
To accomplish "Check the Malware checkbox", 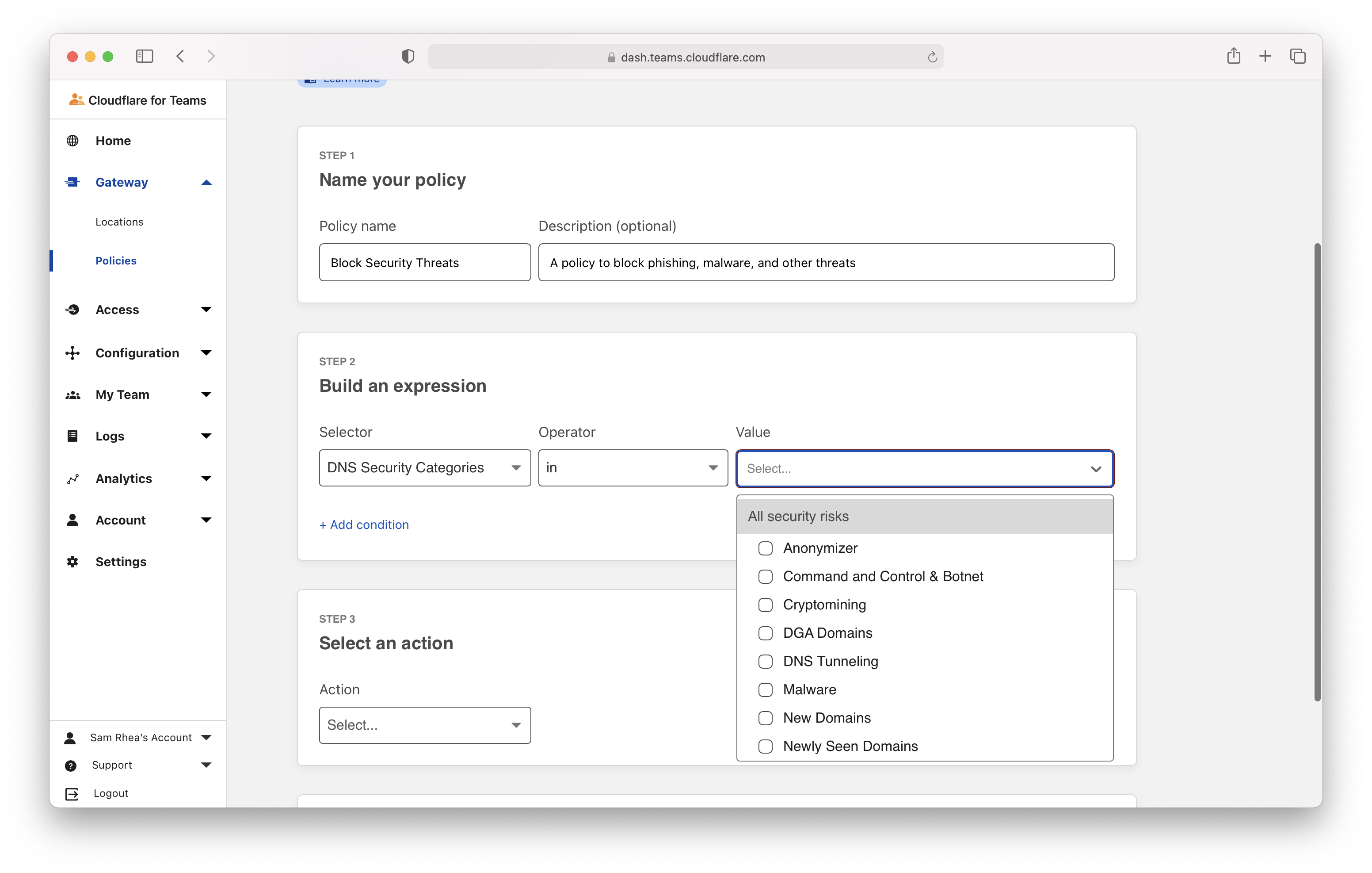I will pyautogui.click(x=765, y=690).
